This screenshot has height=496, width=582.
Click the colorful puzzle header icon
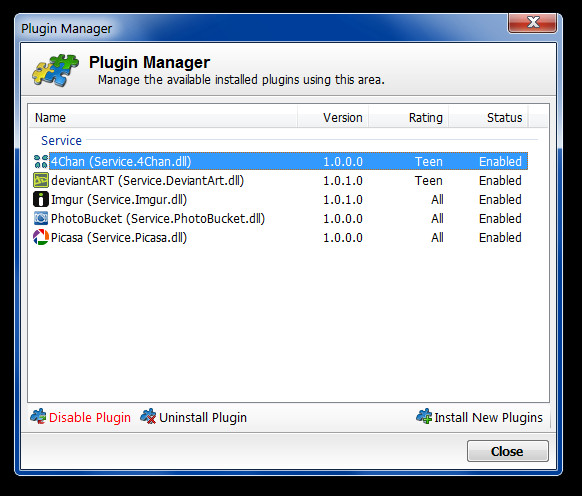pos(56,70)
